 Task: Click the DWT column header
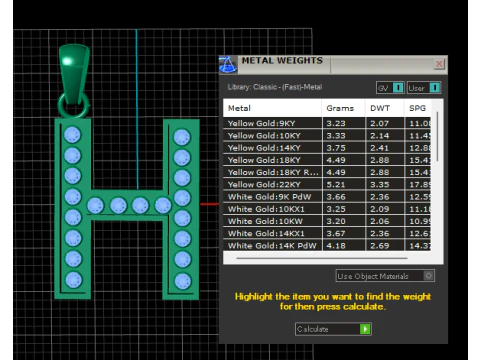385,108
